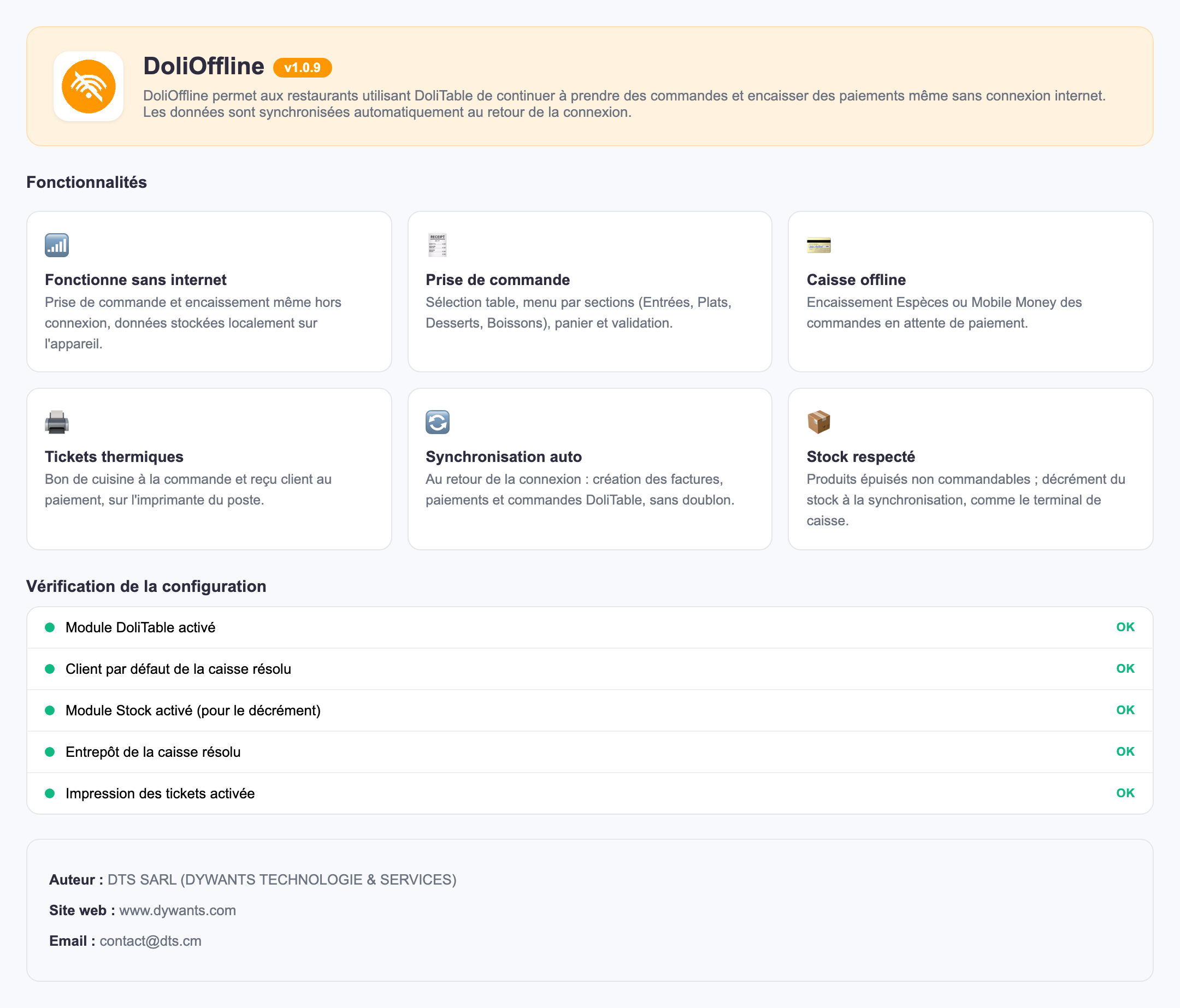Click the description under Fonctionne sans internet
The width and height of the screenshot is (1180, 1008).
click(193, 323)
